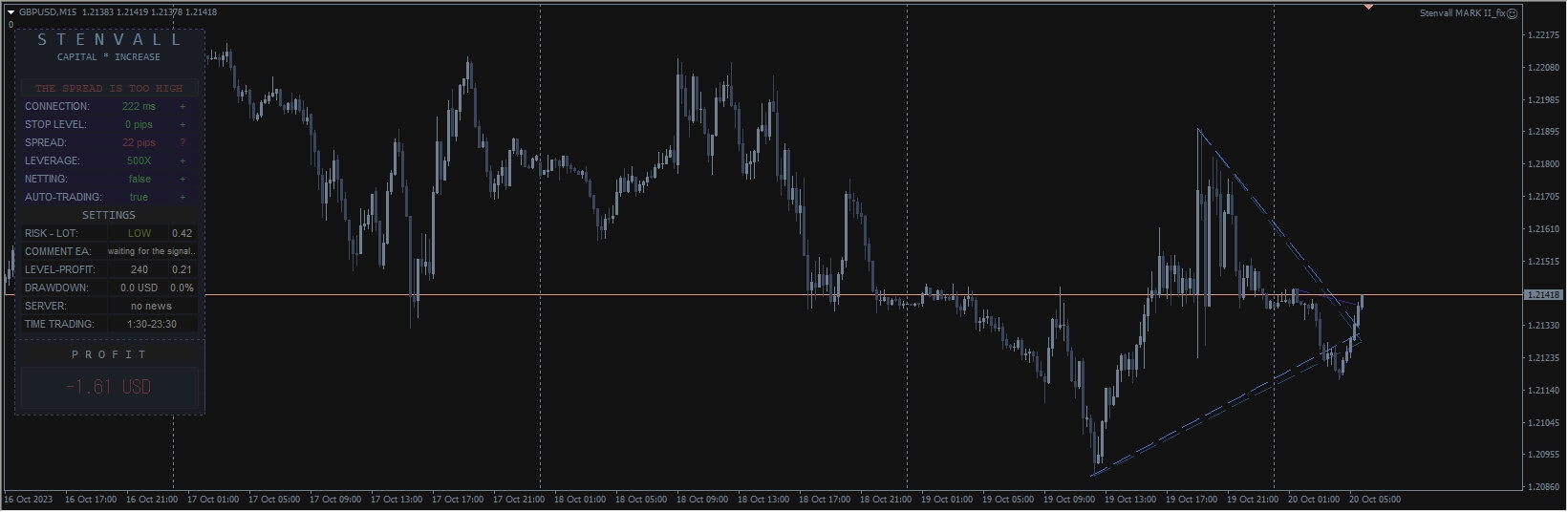Click the CONNECTION plus status indicator
1568x512 pixels.
point(183,106)
